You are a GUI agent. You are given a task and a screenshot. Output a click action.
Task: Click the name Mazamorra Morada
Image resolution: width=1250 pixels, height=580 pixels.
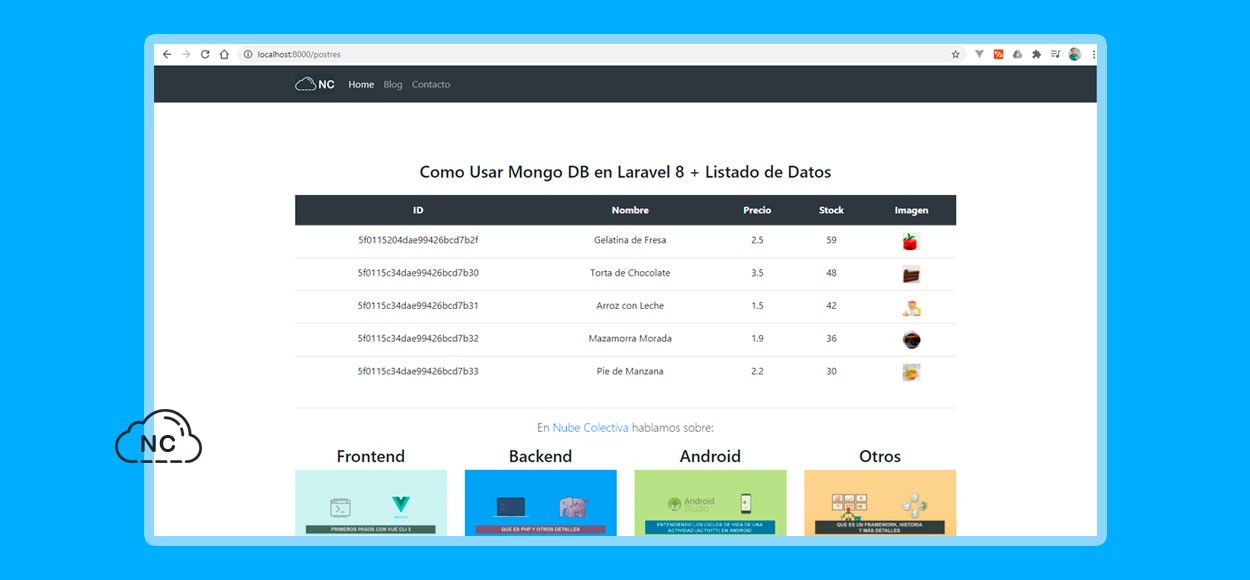pyautogui.click(x=630, y=339)
